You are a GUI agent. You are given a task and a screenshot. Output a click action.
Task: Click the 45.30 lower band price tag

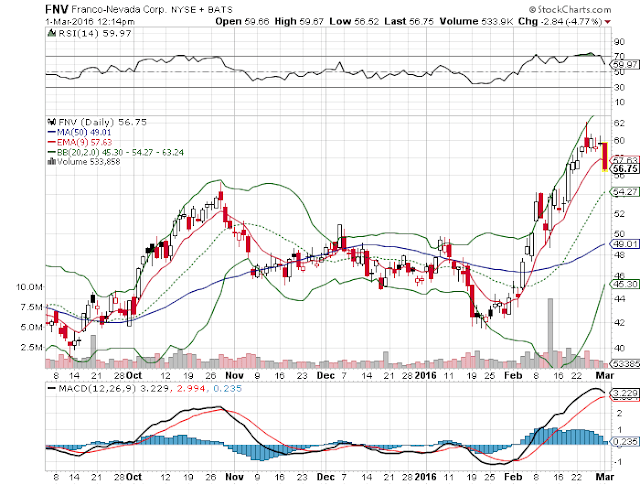[624, 284]
